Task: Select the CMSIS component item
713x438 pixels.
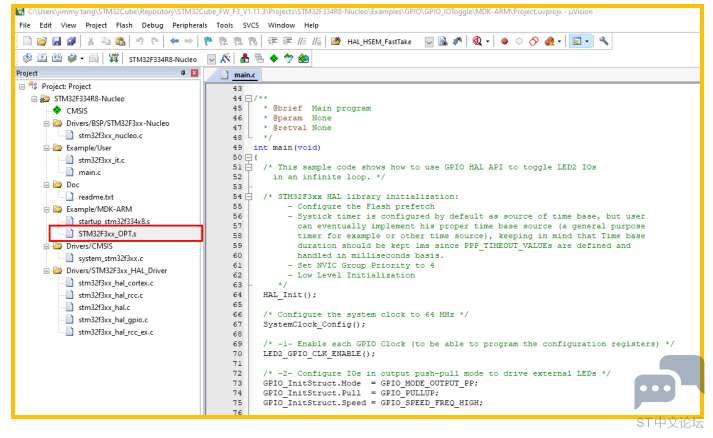Action: click(x=77, y=111)
